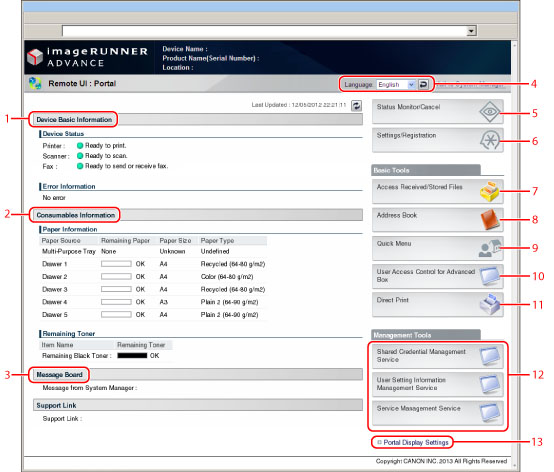Click the apply language switch icon

pos(423,84)
